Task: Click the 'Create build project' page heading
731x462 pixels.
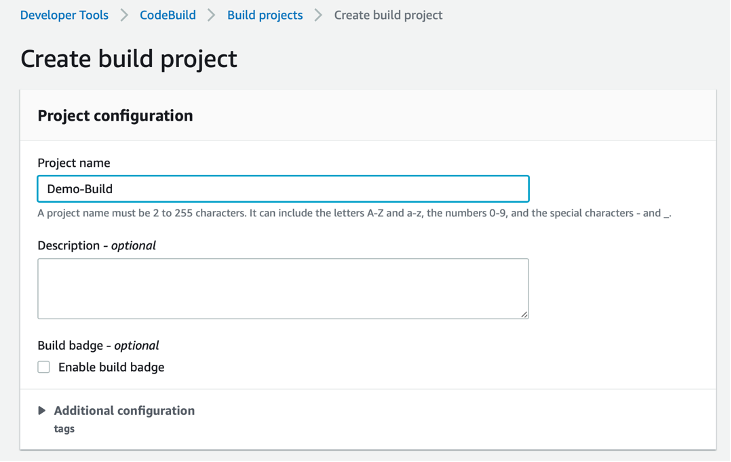Action: [129, 59]
